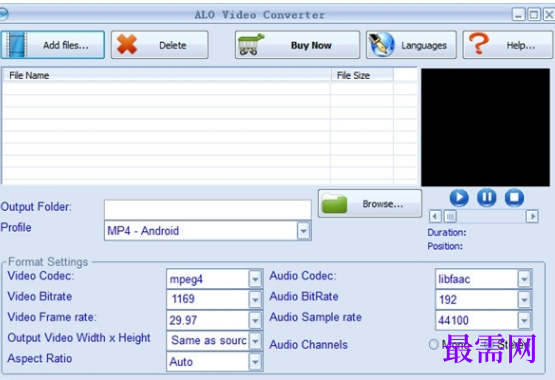This screenshot has width=555, height=380.
Task: Click the Delete button
Action: 159,45
